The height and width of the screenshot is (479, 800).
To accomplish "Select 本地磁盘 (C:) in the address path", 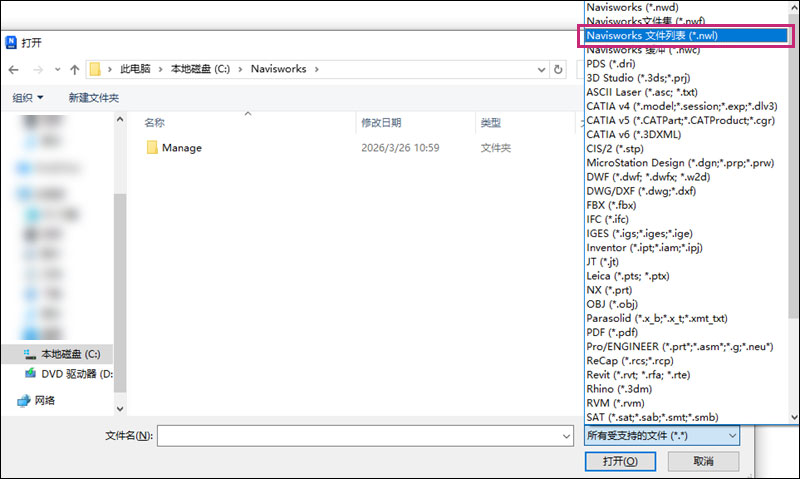I will pyautogui.click(x=200, y=69).
